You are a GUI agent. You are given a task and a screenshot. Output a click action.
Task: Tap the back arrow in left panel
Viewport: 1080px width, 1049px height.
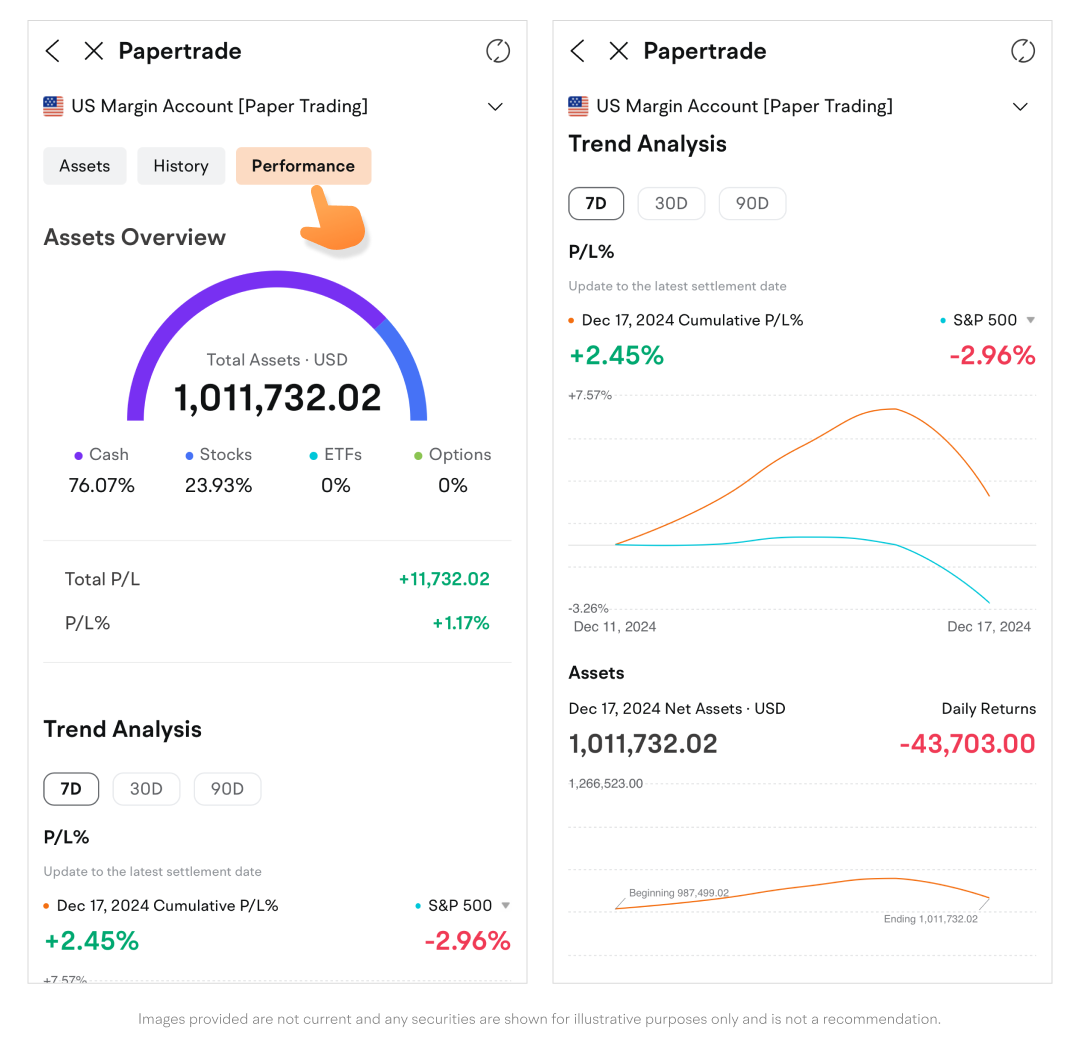(53, 51)
